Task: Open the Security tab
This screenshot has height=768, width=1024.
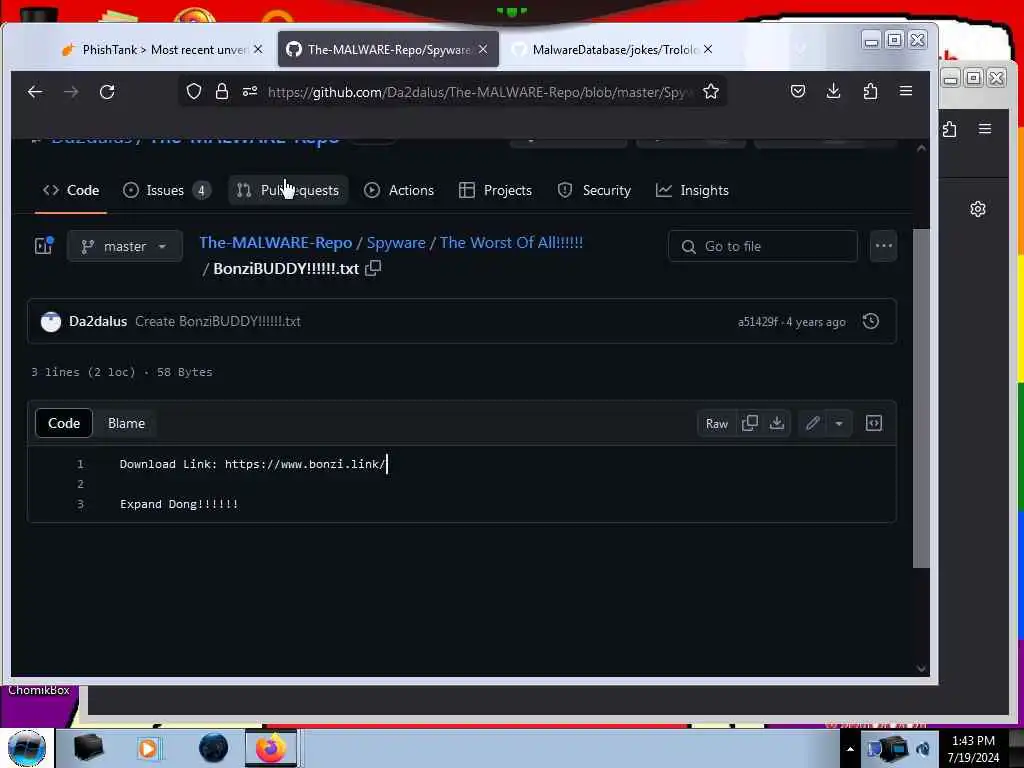Action: click(x=594, y=191)
